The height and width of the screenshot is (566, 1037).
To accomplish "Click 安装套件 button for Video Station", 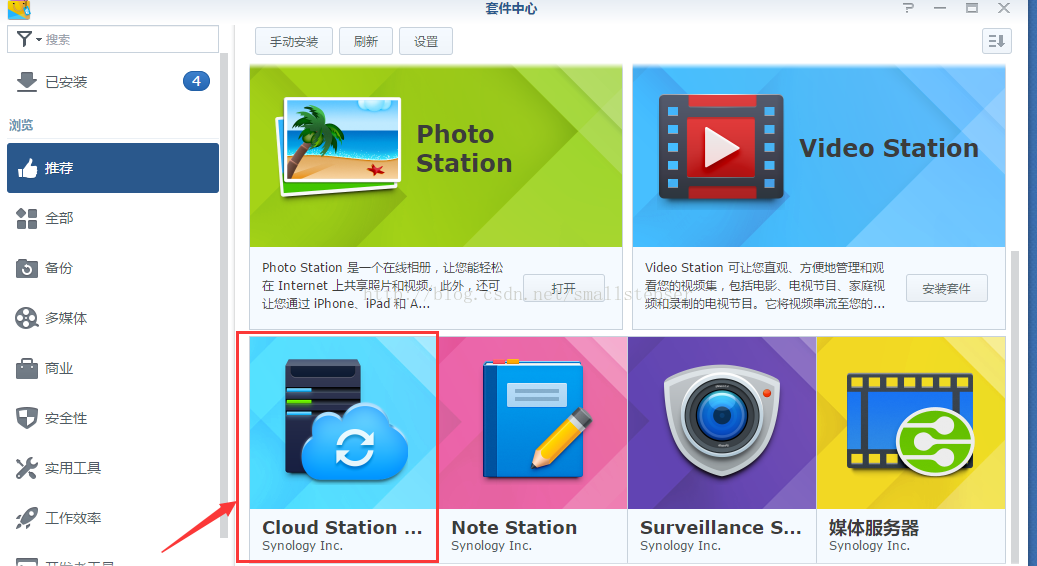I will pyautogui.click(x=946, y=288).
